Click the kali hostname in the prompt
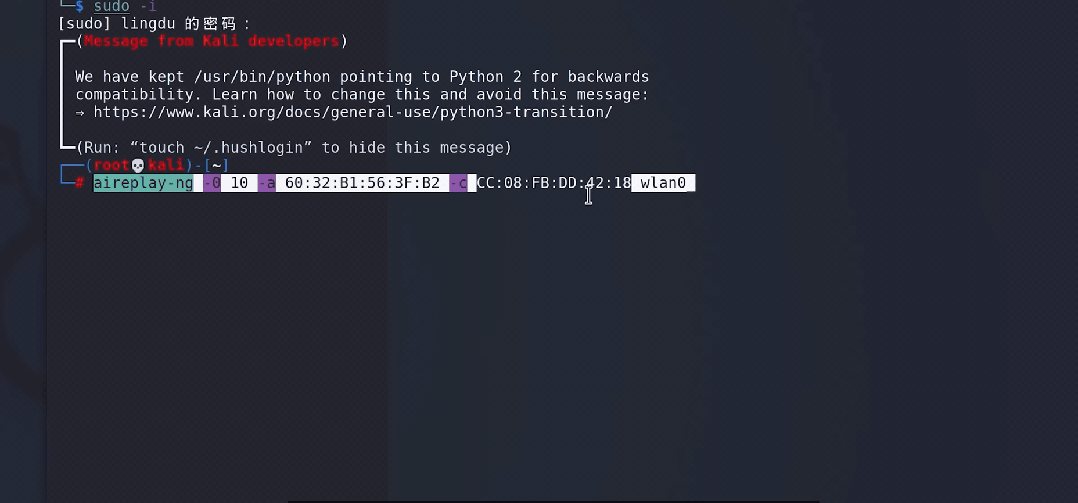Image resolution: width=1078 pixels, height=503 pixels. tap(166, 166)
